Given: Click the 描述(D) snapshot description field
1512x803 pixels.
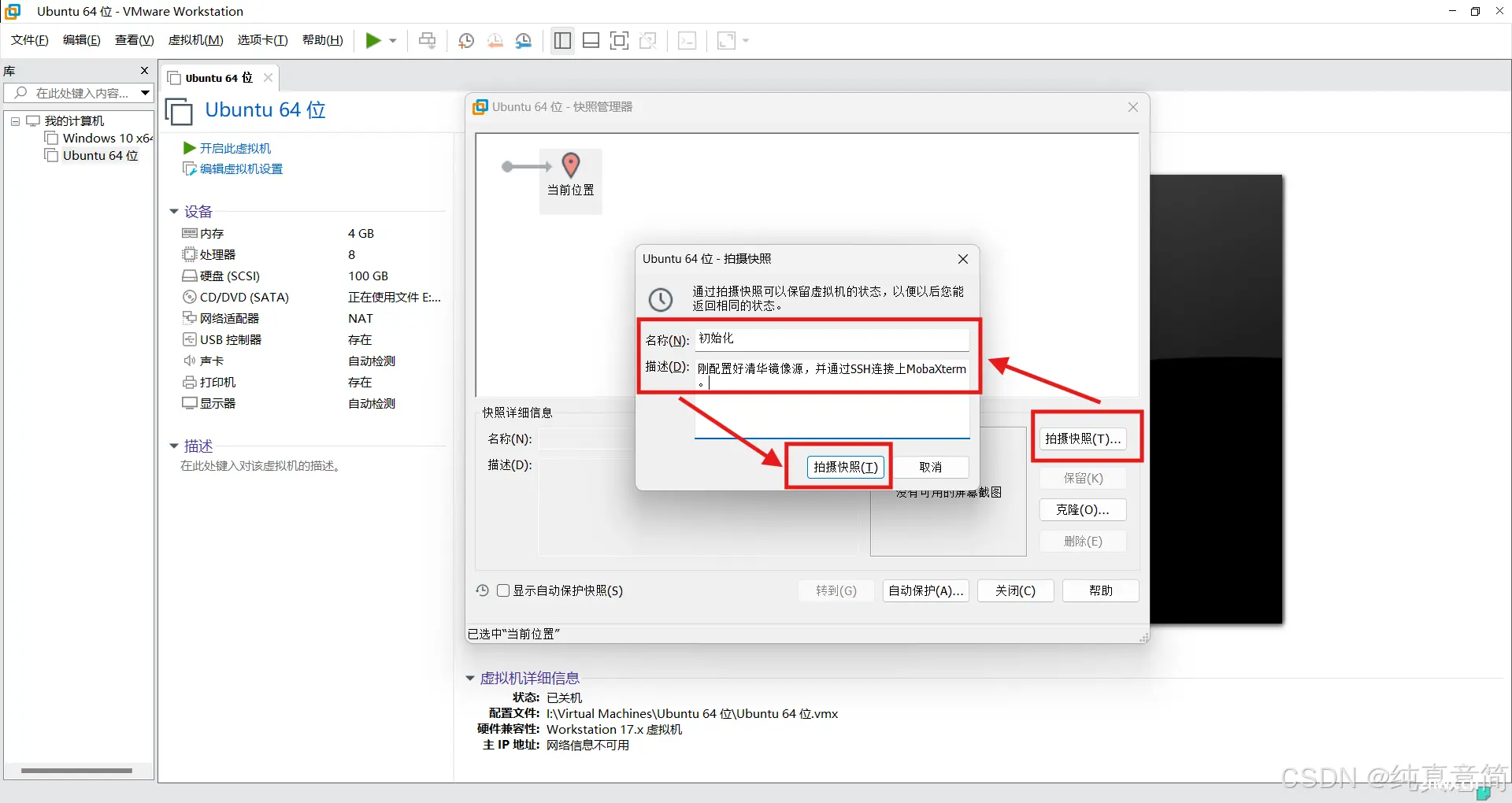Looking at the screenshot, I should click(x=832, y=398).
